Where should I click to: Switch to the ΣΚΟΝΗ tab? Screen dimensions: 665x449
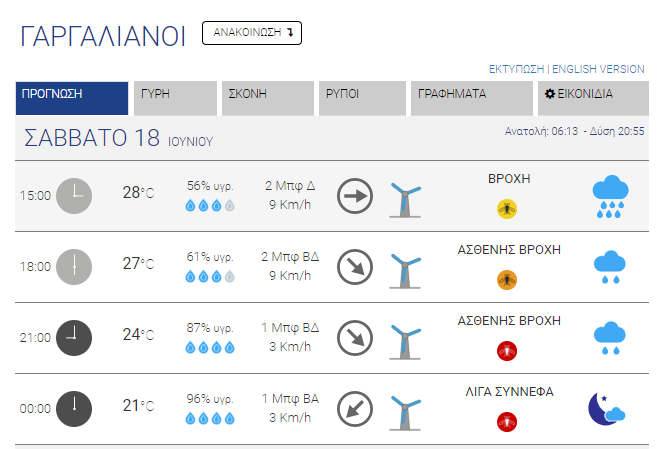268,98
